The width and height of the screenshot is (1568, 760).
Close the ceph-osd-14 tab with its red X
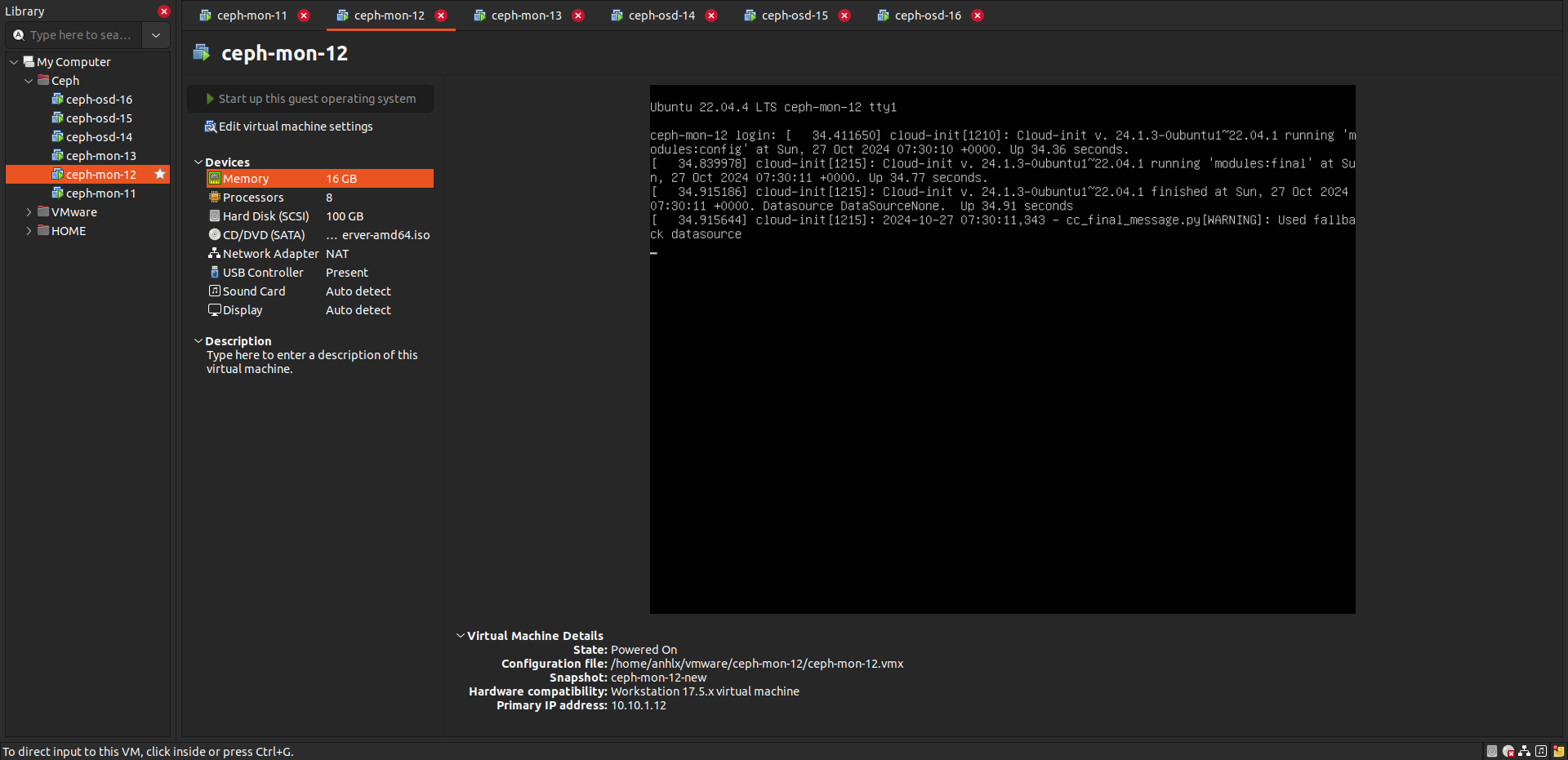point(711,16)
